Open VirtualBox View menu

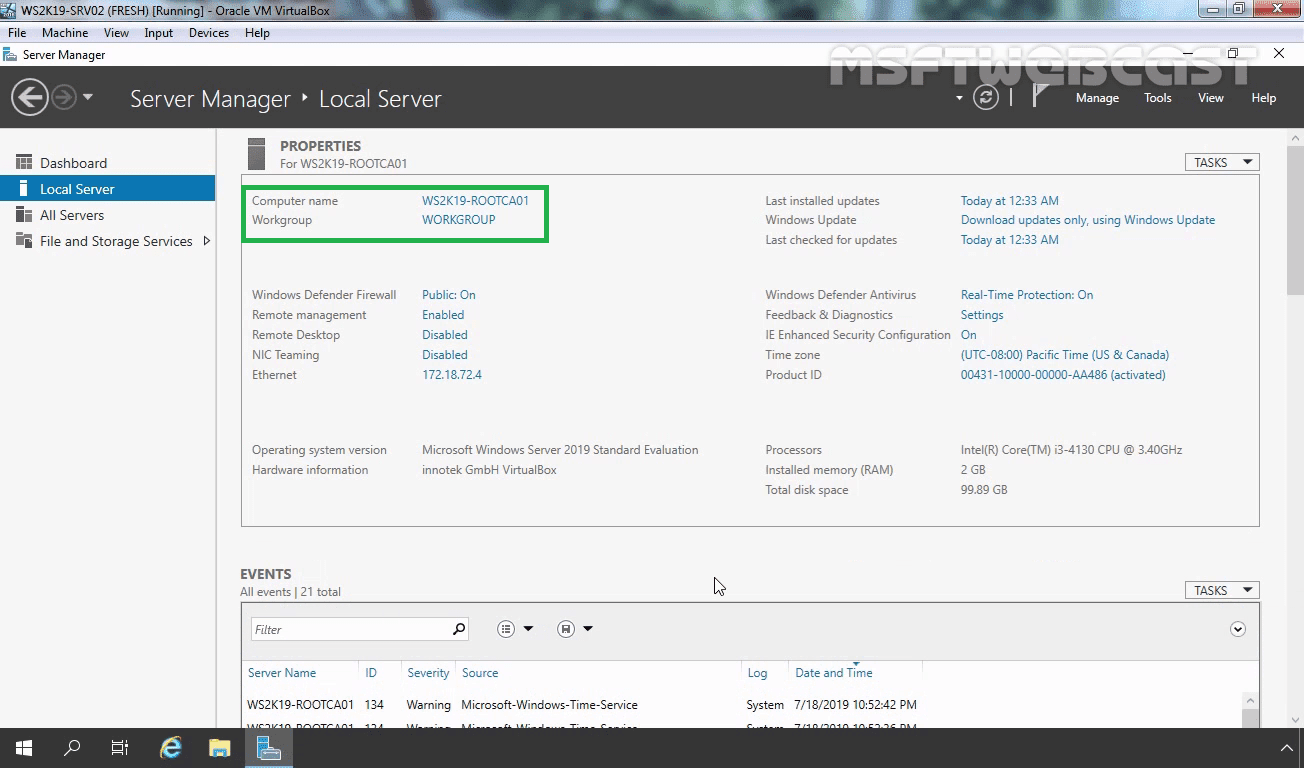coord(116,33)
